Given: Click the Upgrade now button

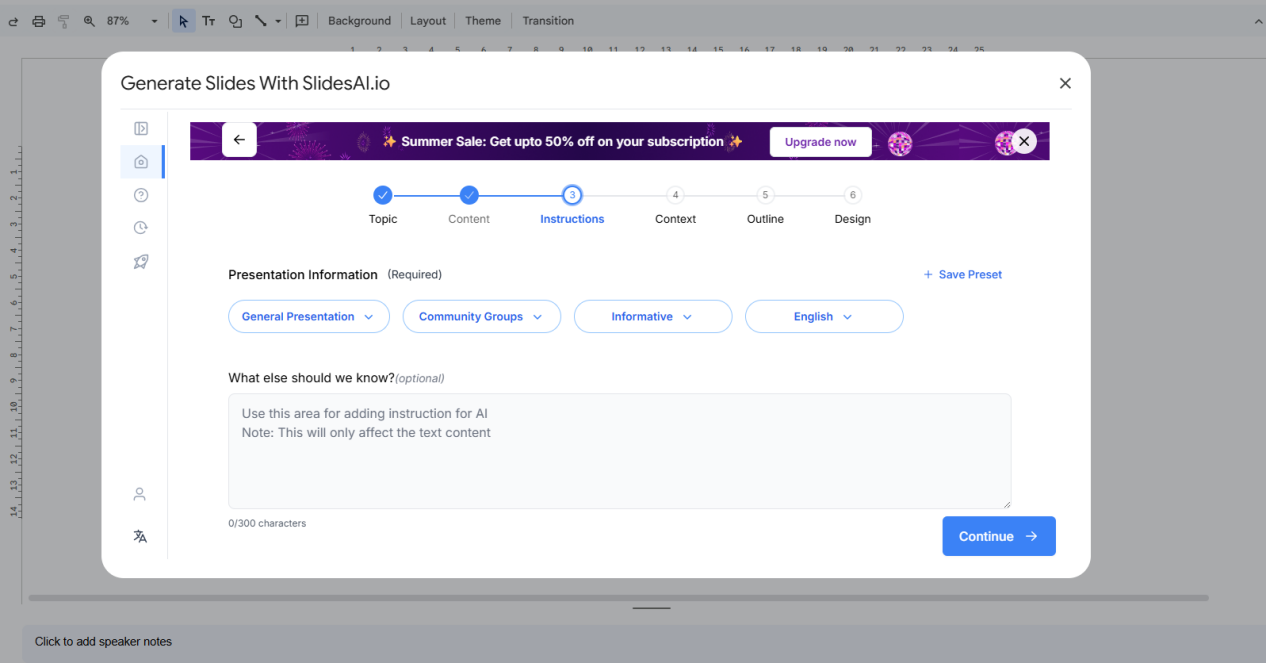Looking at the screenshot, I should (x=820, y=142).
